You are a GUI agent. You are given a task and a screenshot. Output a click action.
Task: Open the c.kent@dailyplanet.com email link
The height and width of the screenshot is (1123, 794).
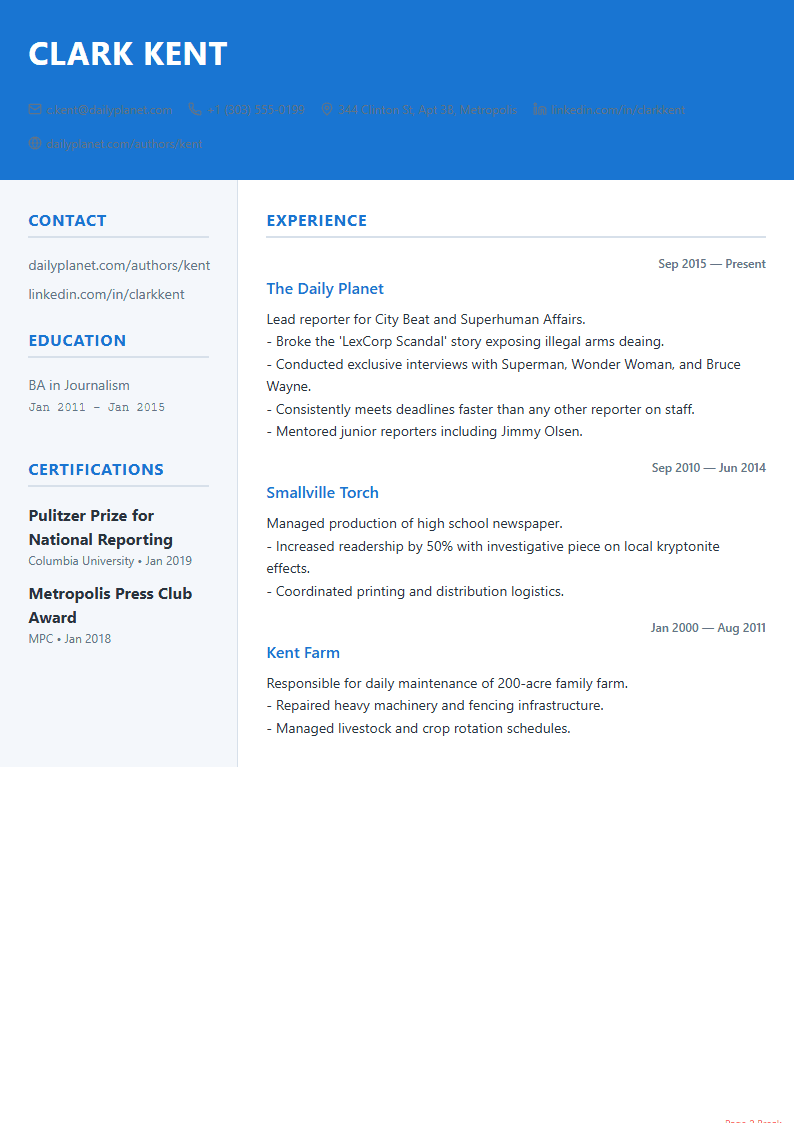(110, 109)
